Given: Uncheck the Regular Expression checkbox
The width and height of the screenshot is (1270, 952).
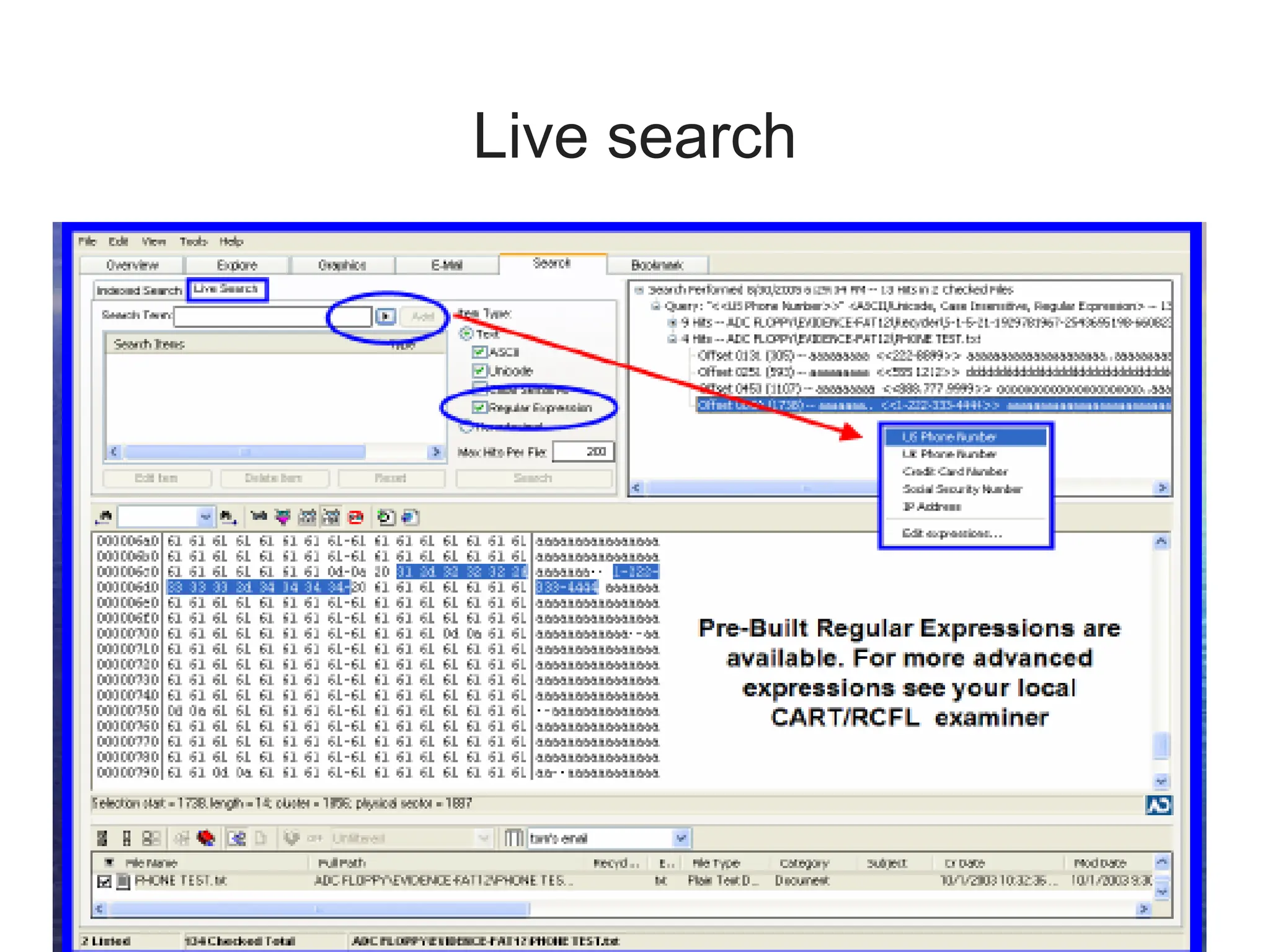Looking at the screenshot, I should [x=479, y=407].
